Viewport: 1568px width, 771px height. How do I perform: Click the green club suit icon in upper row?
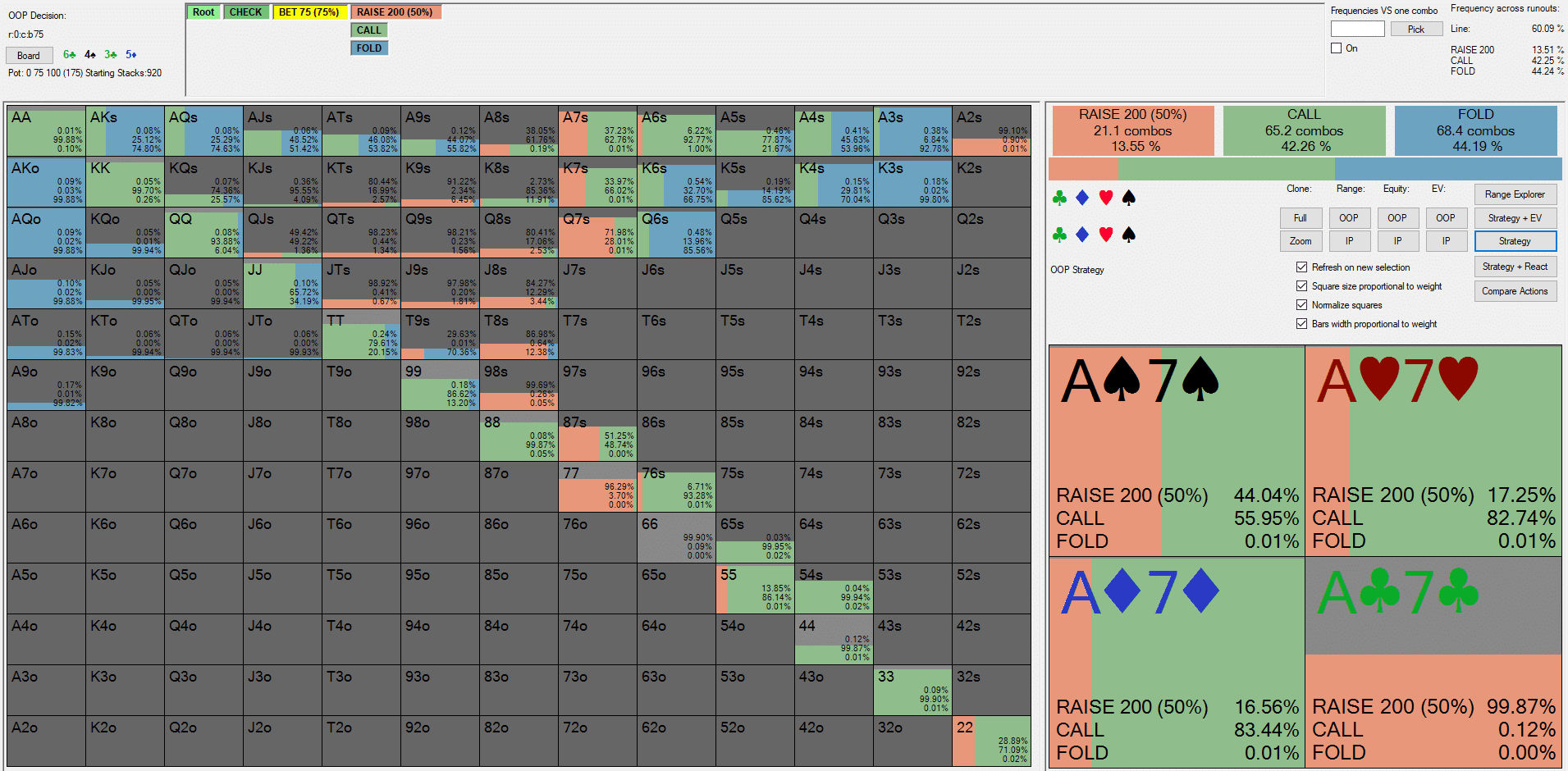pos(1059,198)
